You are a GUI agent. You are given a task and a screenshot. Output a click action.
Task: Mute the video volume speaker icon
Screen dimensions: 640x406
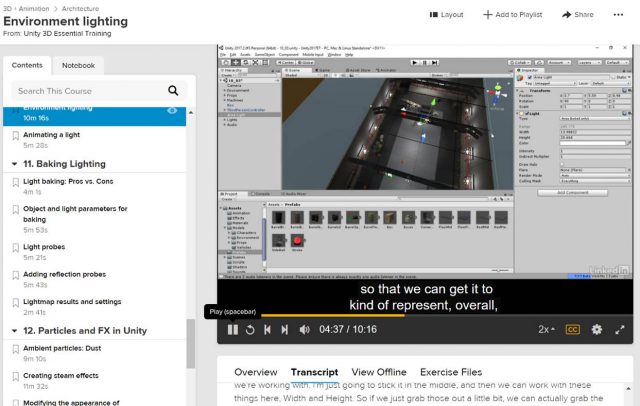tap(304, 330)
